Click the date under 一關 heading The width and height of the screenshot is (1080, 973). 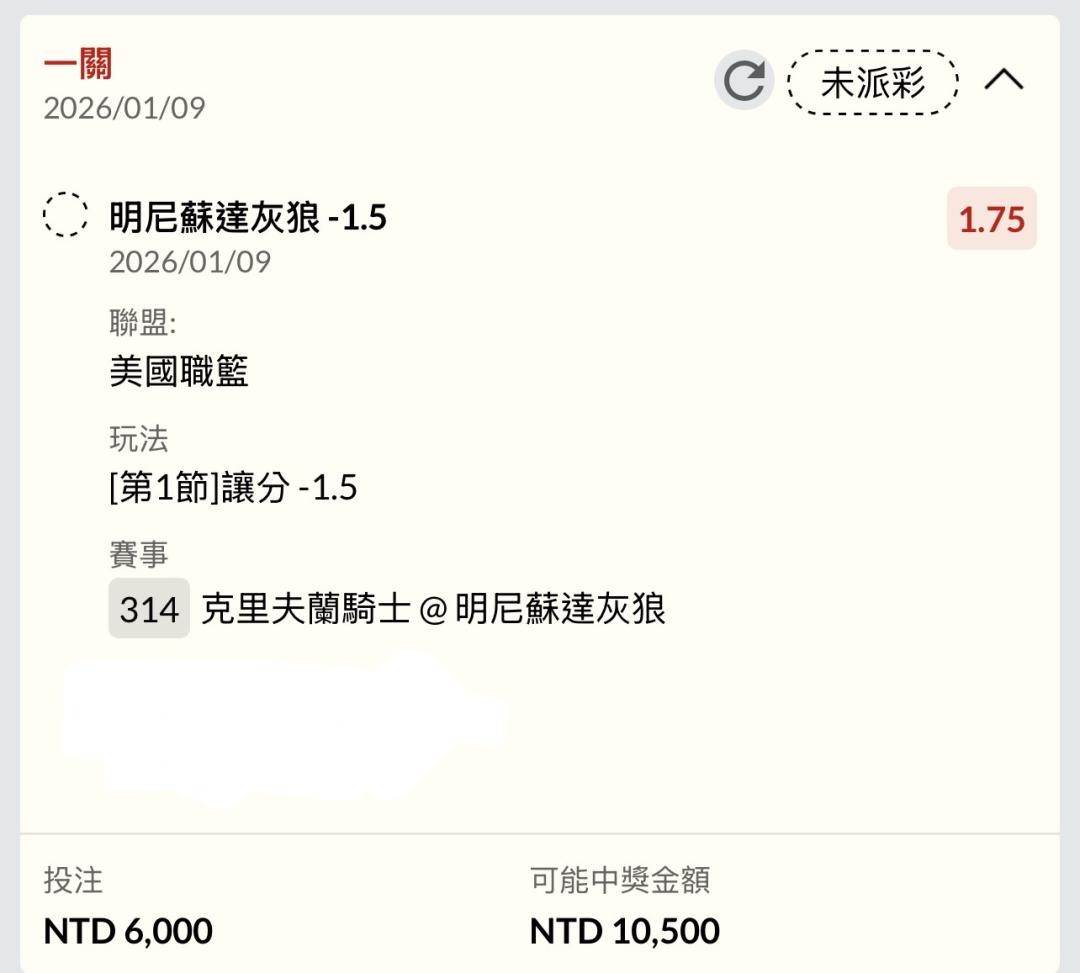point(124,108)
